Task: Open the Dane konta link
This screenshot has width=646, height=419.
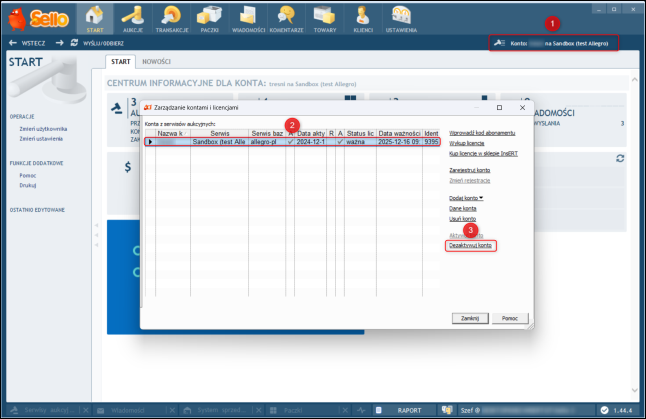Action: coord(463,208)
